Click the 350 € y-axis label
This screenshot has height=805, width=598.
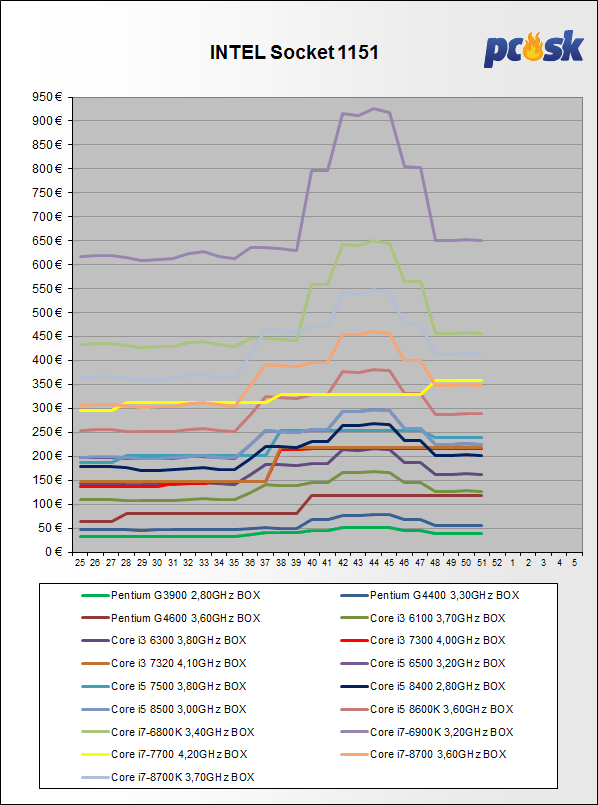click(49, 384)
